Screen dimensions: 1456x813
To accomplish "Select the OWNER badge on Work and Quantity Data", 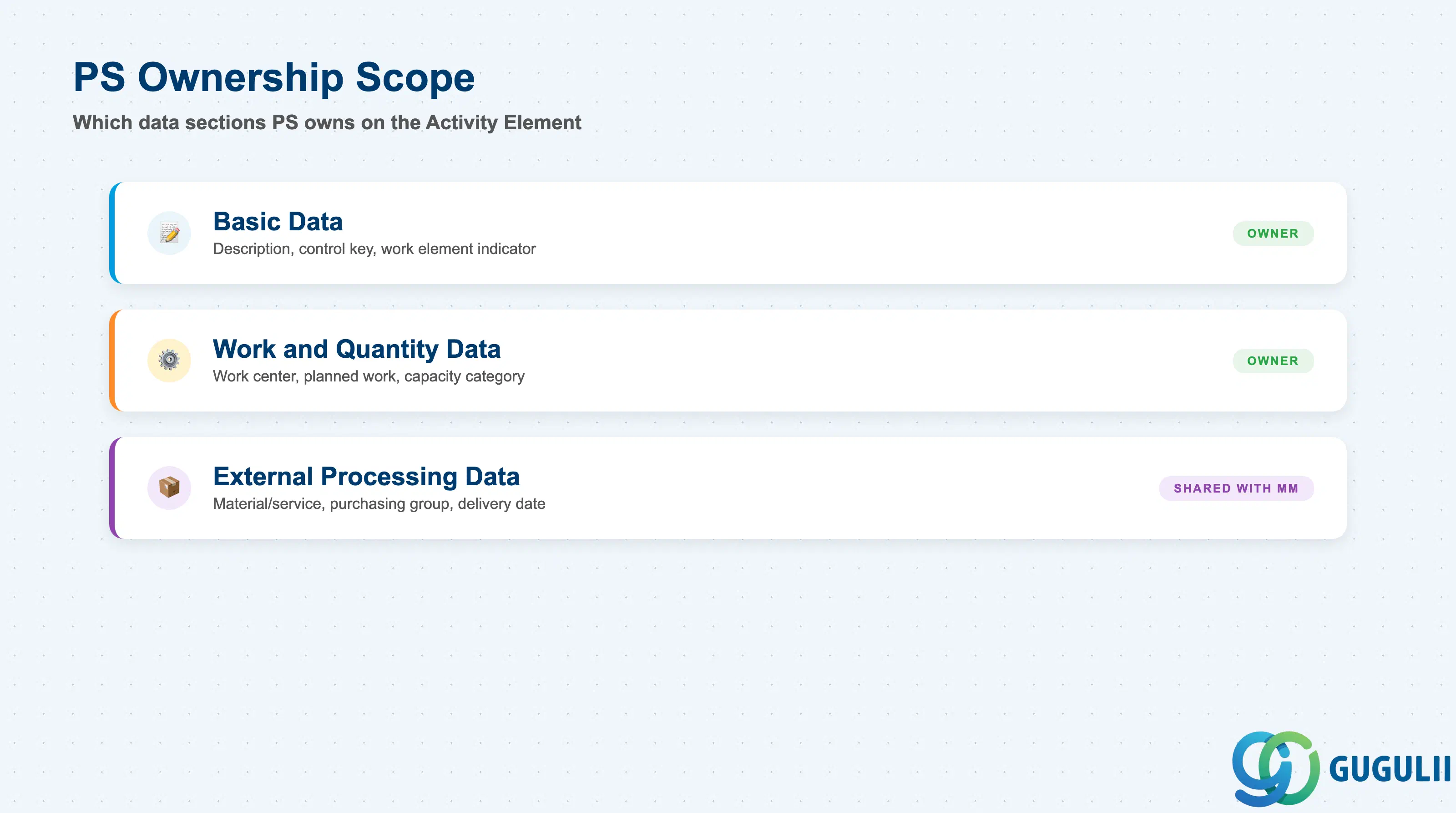I will pyautogui.click(x=1273, y=361).
